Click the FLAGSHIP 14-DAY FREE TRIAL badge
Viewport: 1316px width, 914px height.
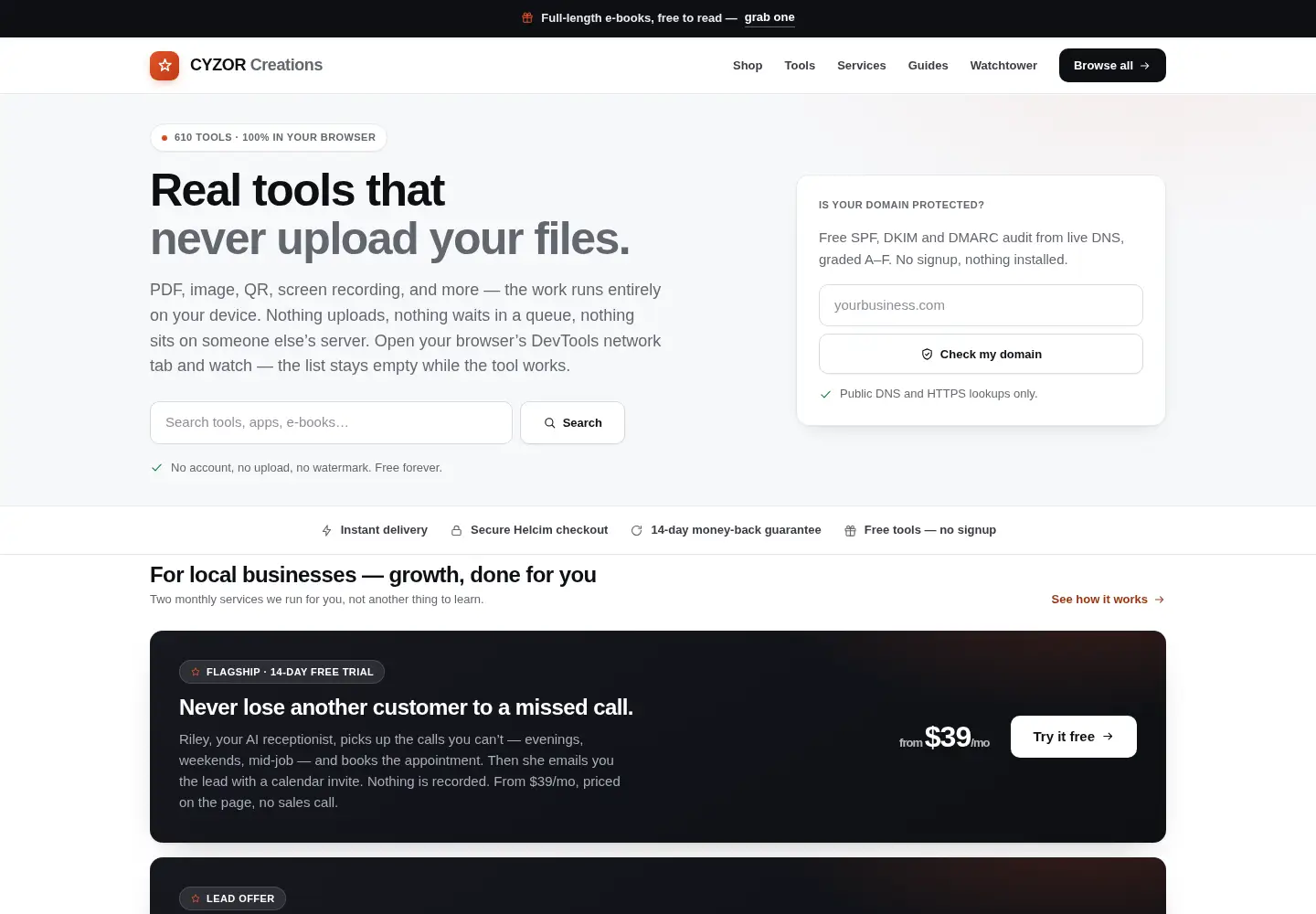click(281, 672)
